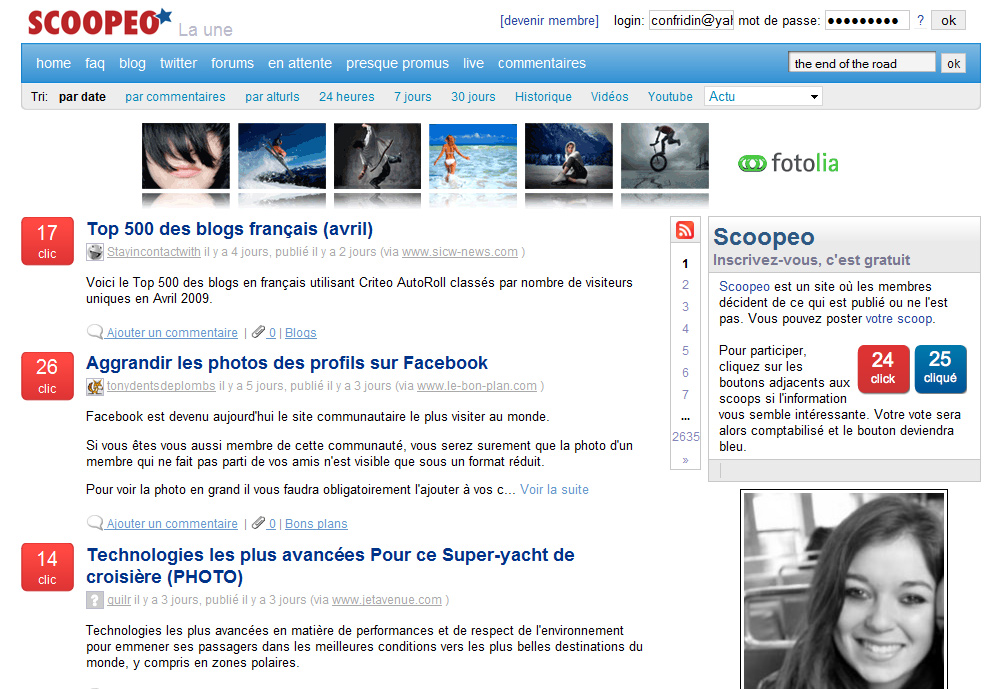
Task: Click the mot de passe field
Action: 867,20
